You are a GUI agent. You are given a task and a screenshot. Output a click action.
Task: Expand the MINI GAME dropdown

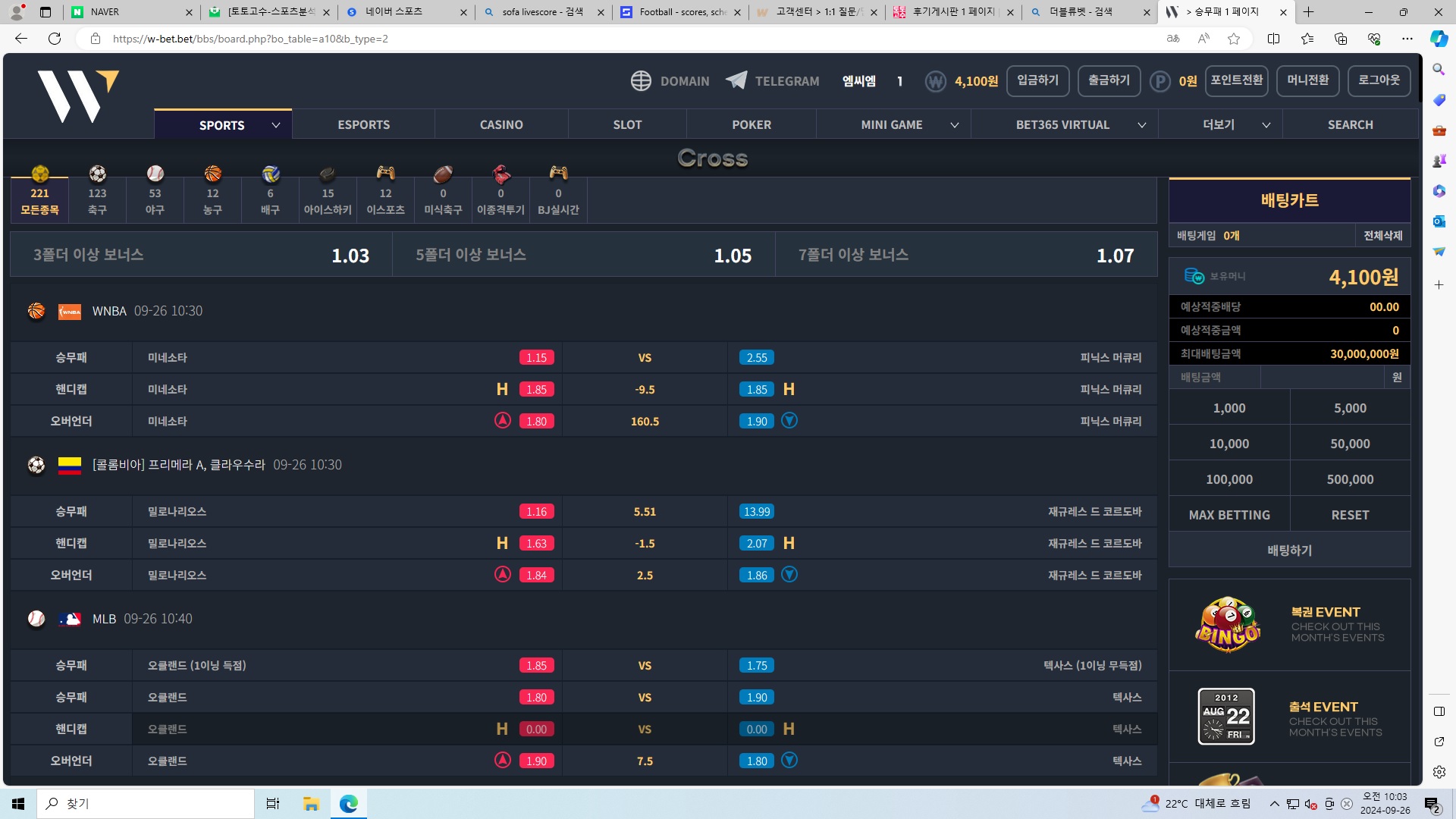tap(955, 125)
